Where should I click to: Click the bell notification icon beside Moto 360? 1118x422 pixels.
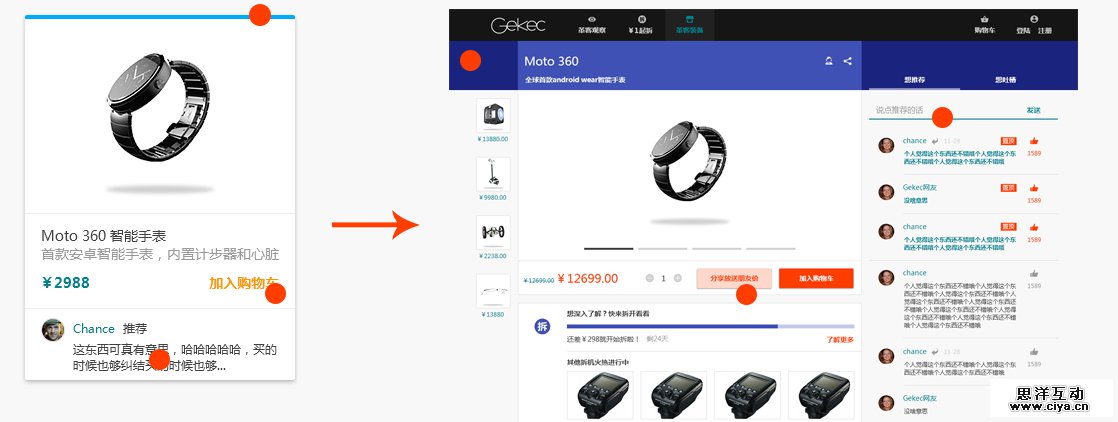point(829,61)
